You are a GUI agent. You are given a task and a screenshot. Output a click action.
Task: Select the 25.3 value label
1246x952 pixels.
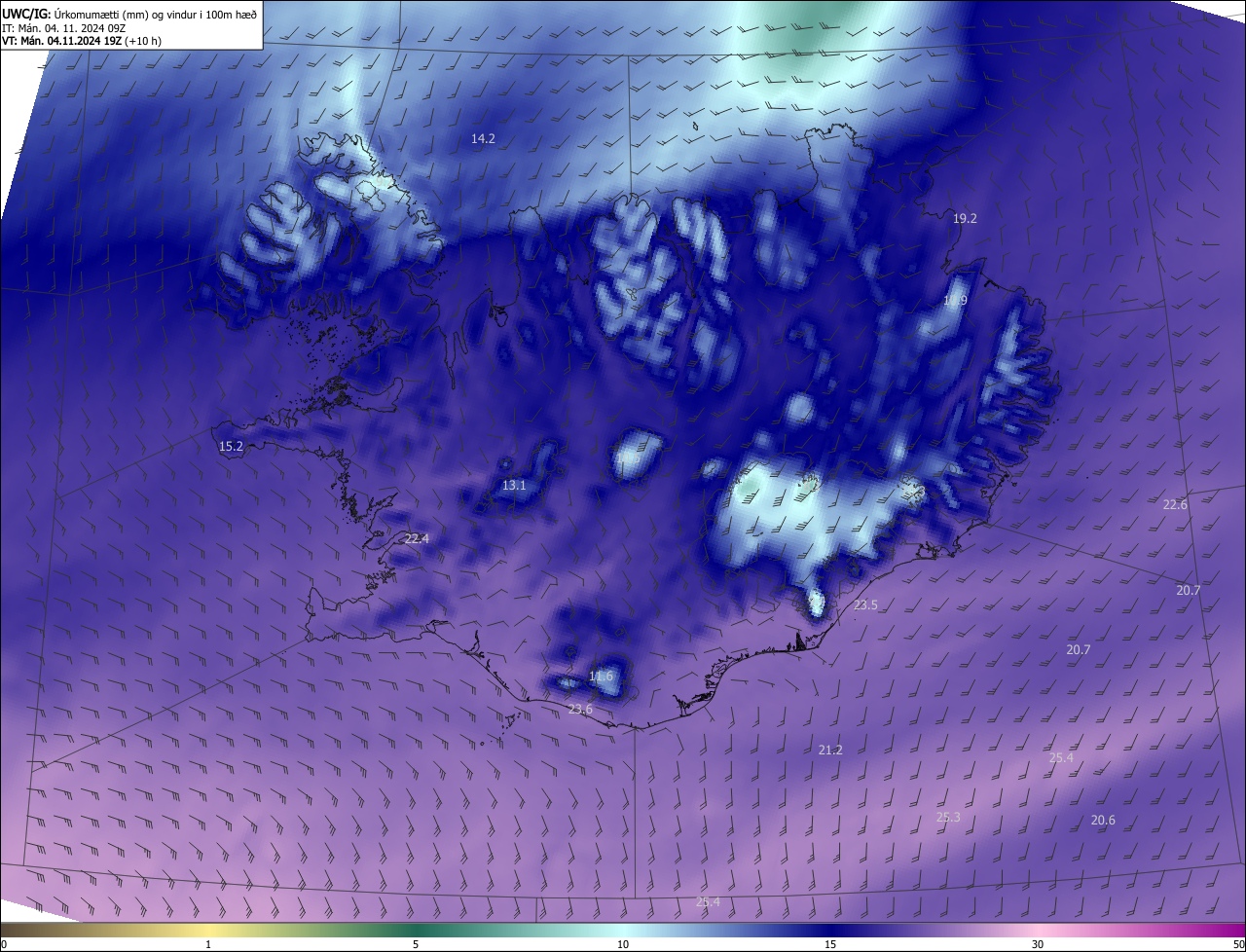[x=948, y=818]
